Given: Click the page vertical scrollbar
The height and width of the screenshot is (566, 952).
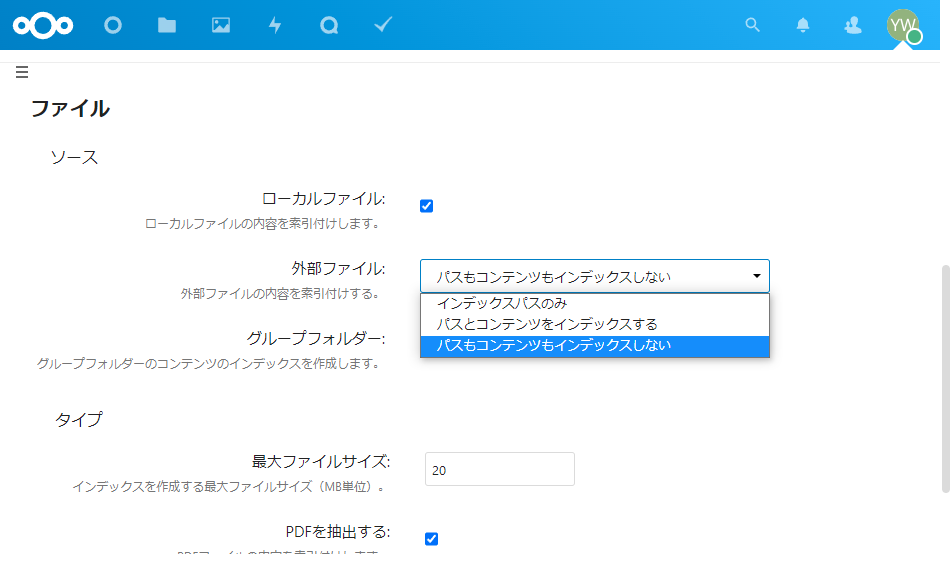Looking at the screenshot, I should click(945, 379).
